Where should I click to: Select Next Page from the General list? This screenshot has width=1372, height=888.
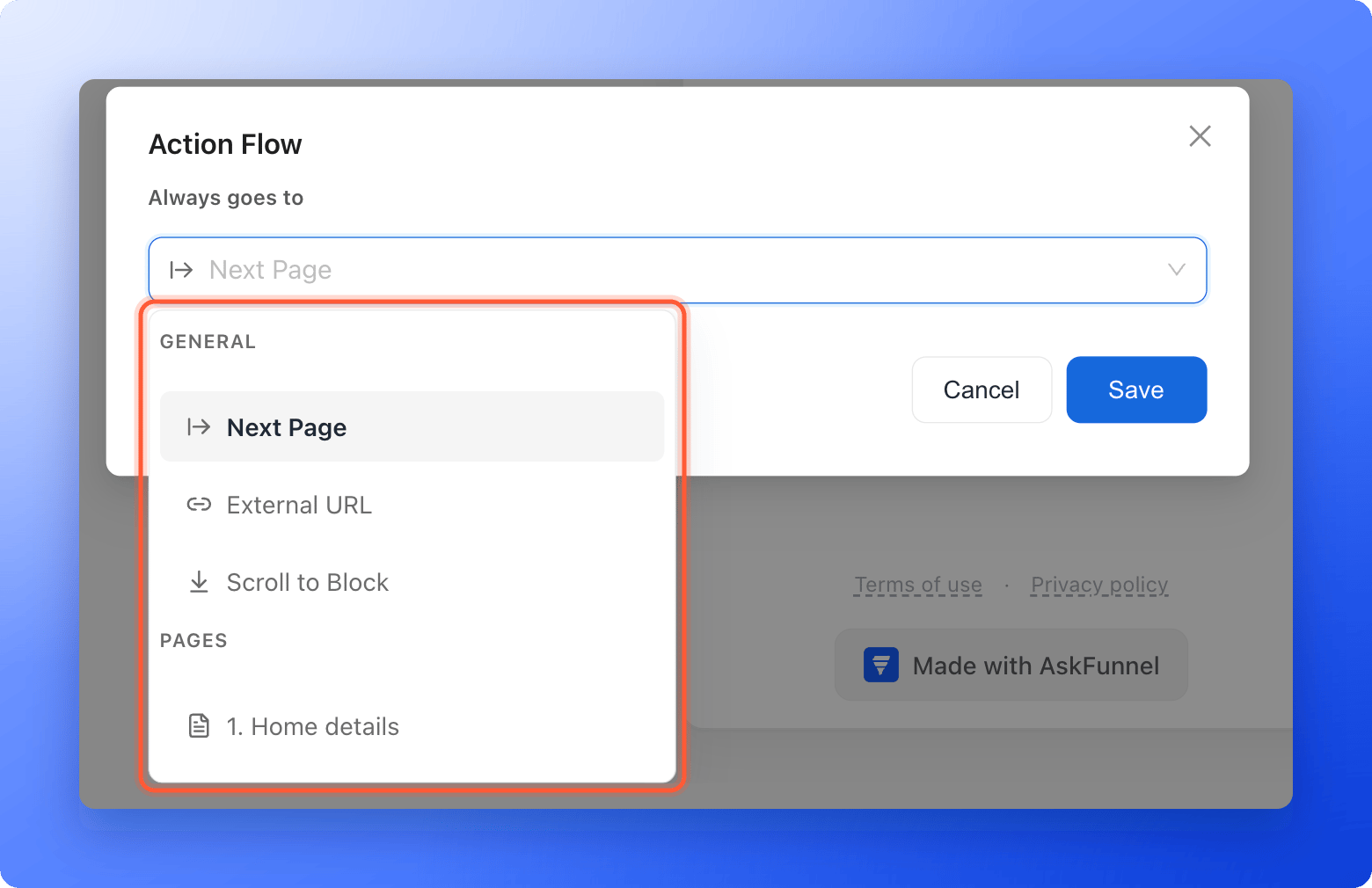(412, 426)
